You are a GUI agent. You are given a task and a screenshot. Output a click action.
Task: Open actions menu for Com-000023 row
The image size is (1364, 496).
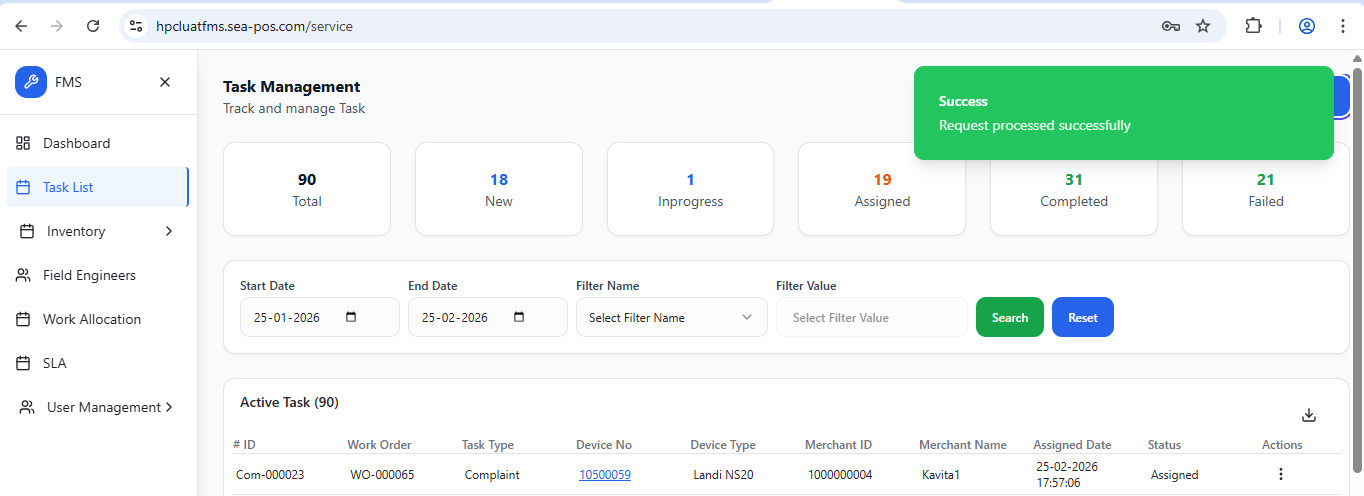(x=1279, y=475)
